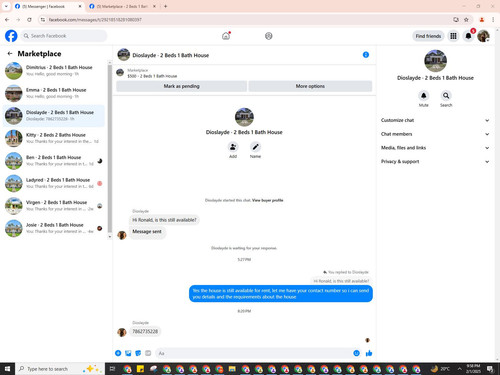
Task: Bookmark this page with the star icon
Action: coord(466,20)
